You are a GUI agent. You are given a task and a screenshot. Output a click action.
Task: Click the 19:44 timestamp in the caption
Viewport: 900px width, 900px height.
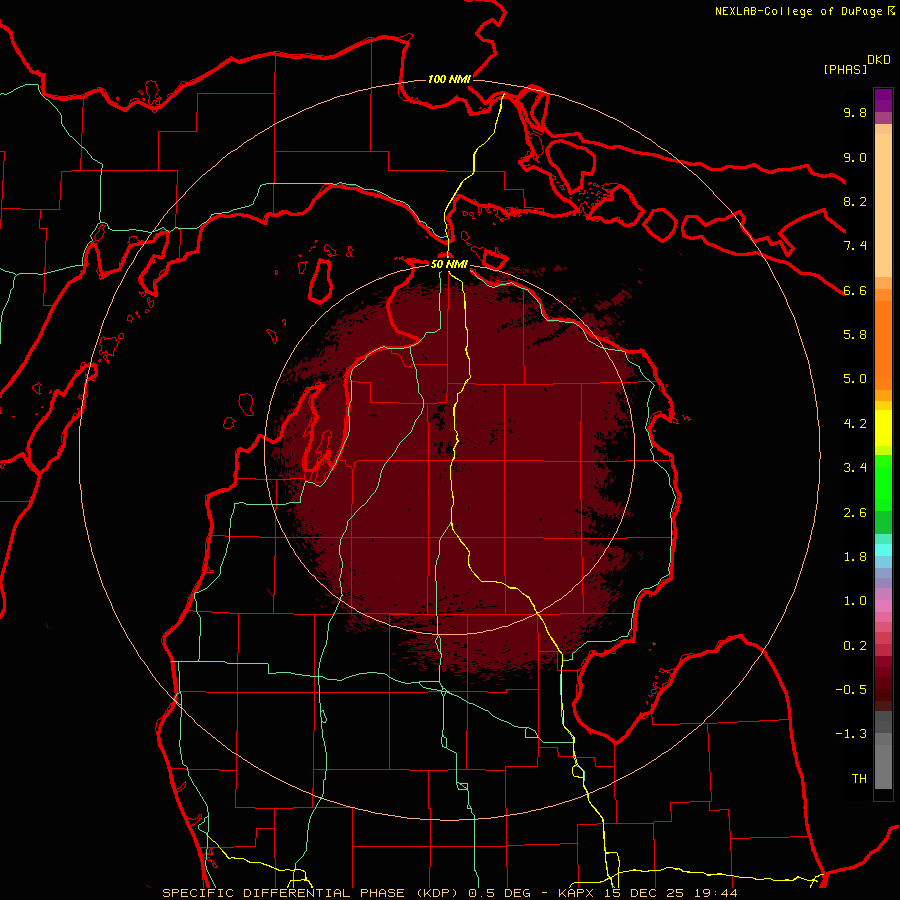click(714, 893)
